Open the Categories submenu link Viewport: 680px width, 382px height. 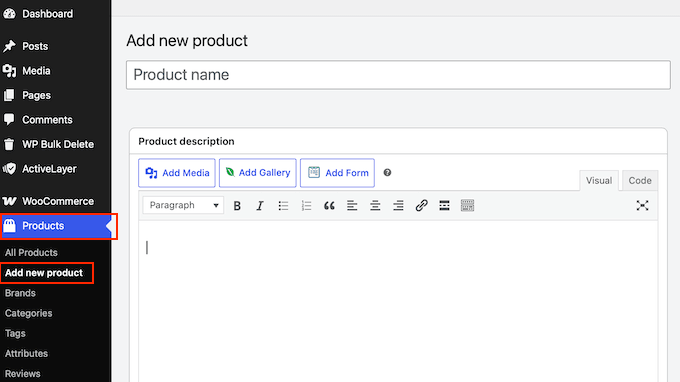click(x=29, y=313)
